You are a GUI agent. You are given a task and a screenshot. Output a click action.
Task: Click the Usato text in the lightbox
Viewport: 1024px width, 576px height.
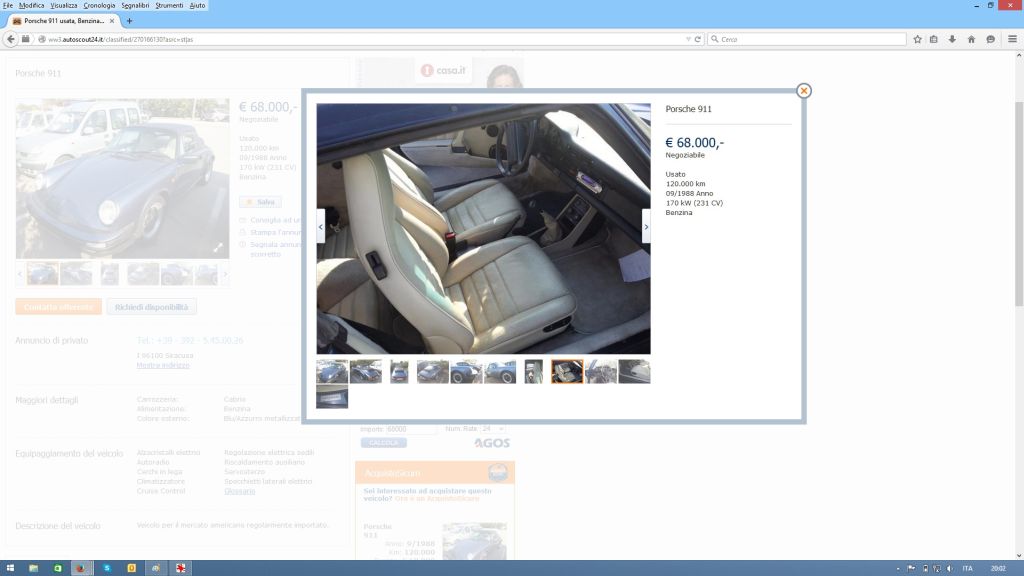coord(675,174)
